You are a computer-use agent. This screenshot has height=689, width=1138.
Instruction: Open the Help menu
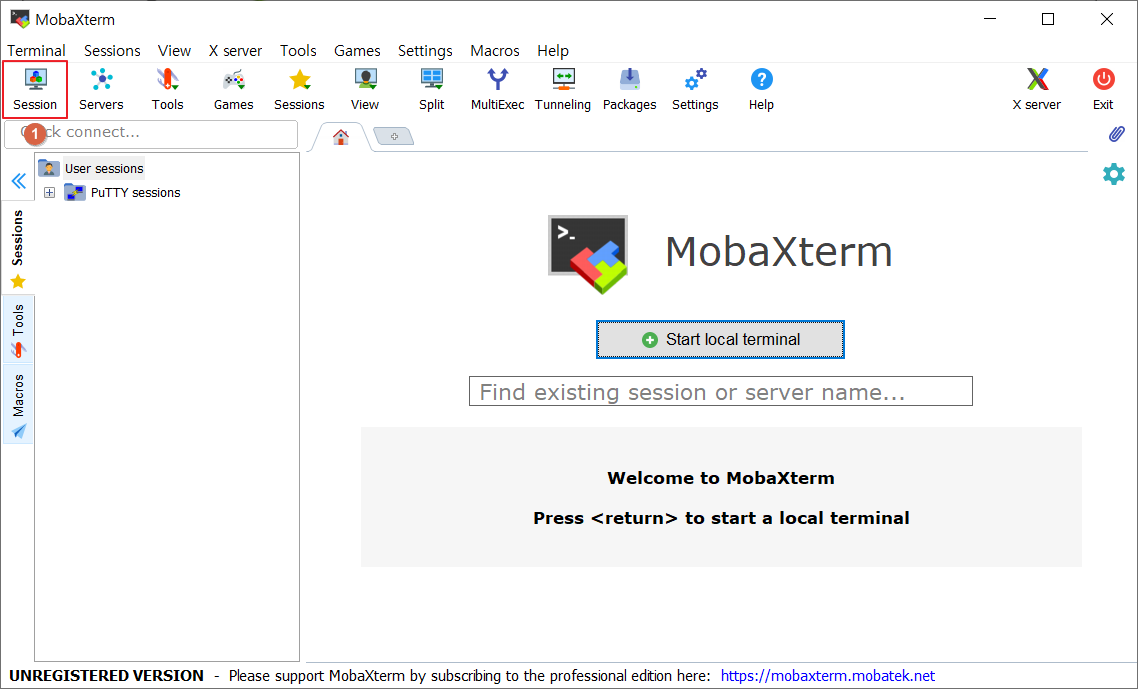[x=553, y=51]
